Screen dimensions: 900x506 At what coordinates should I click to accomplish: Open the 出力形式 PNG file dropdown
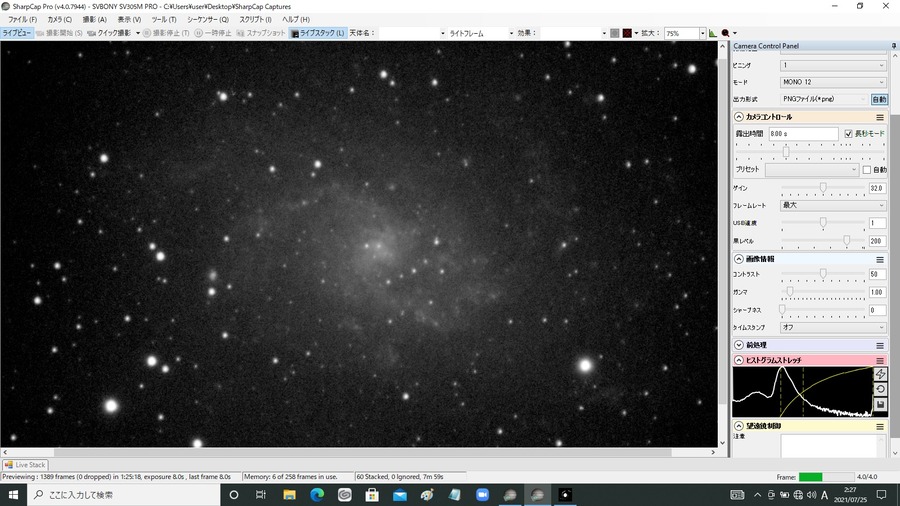click(x=824, y=99)
